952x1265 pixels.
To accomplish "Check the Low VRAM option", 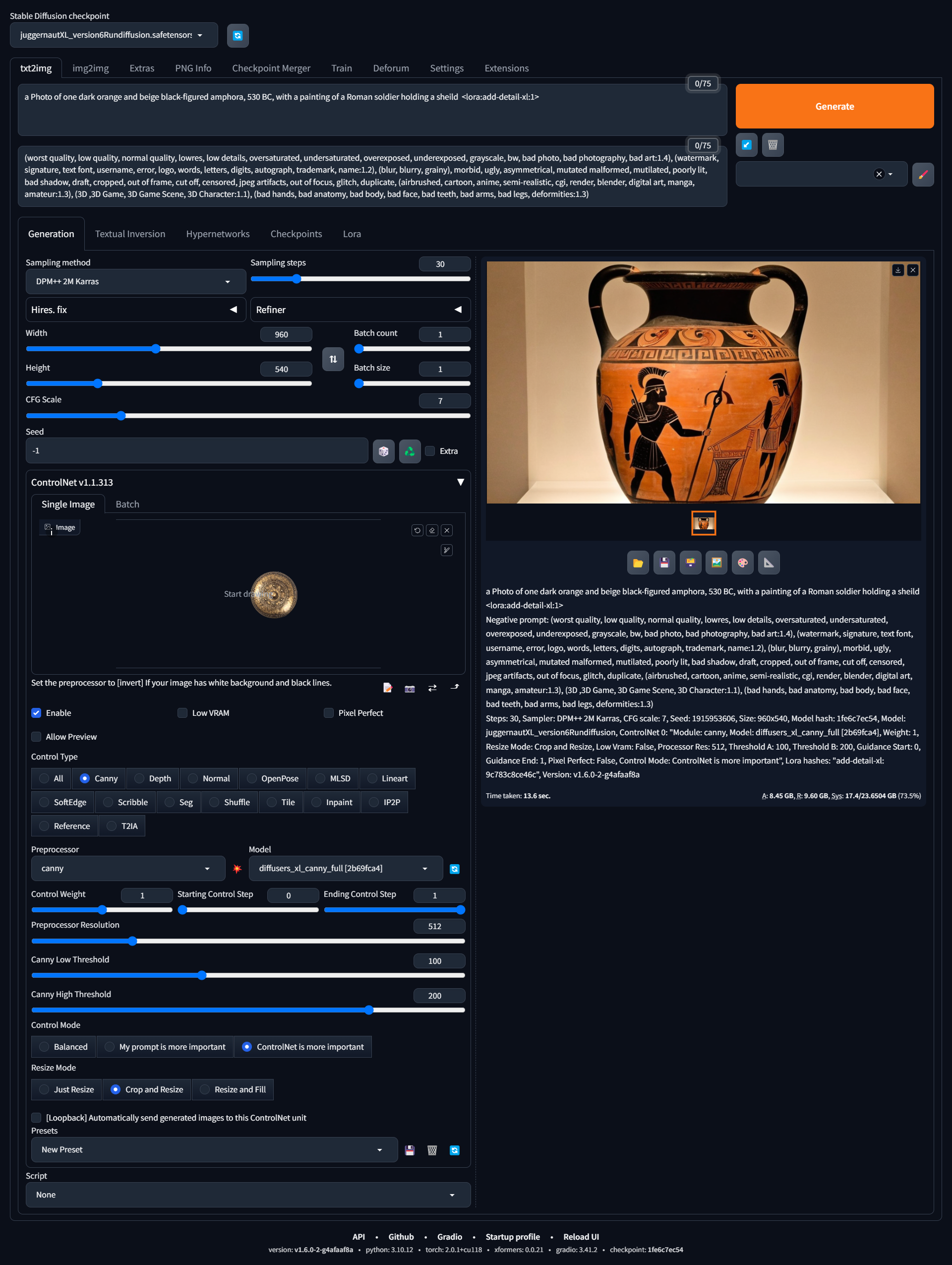I will click(x=183, y=712).
